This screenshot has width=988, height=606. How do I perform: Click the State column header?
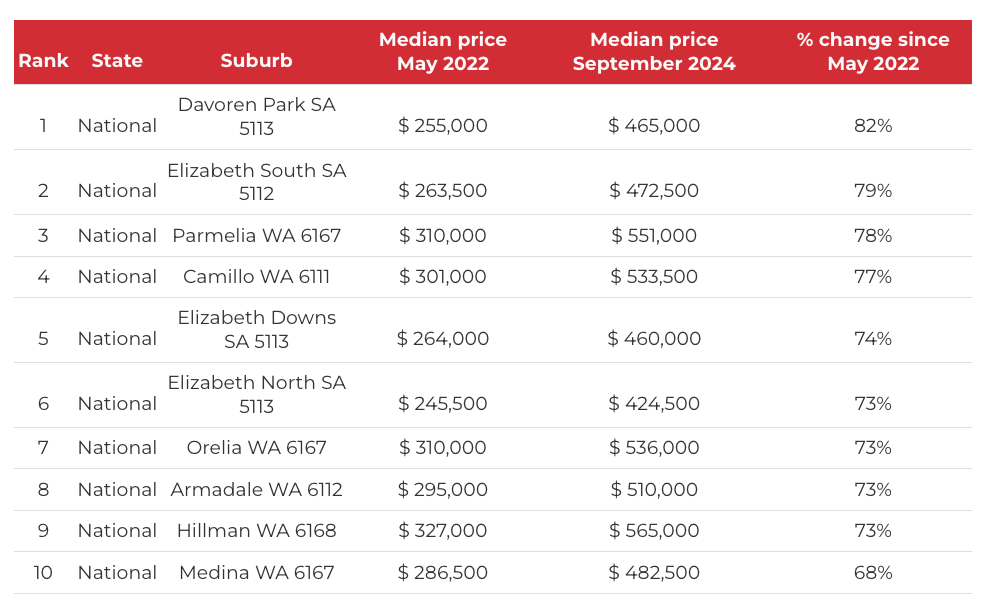click(117, 61)
